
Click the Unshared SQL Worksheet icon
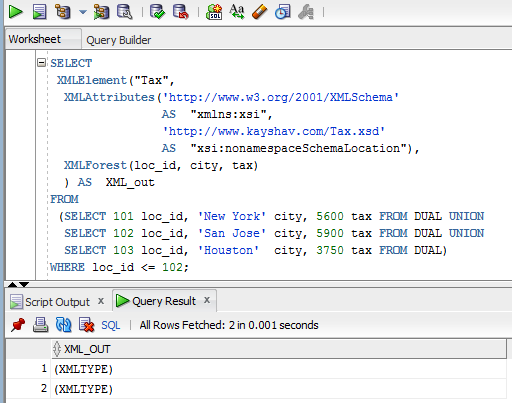coord(214,12)
